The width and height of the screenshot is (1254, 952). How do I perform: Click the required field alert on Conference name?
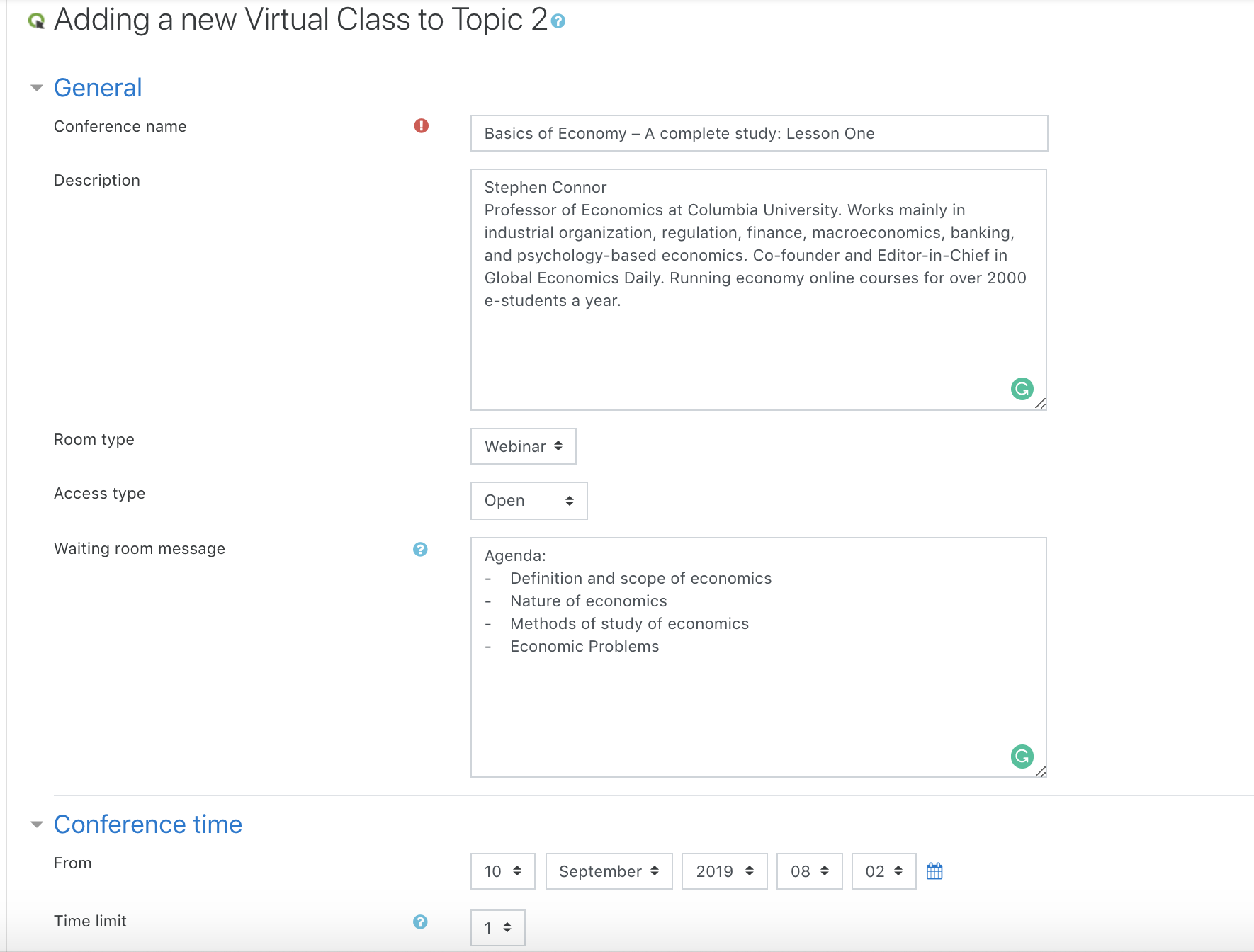pos(421,125)
